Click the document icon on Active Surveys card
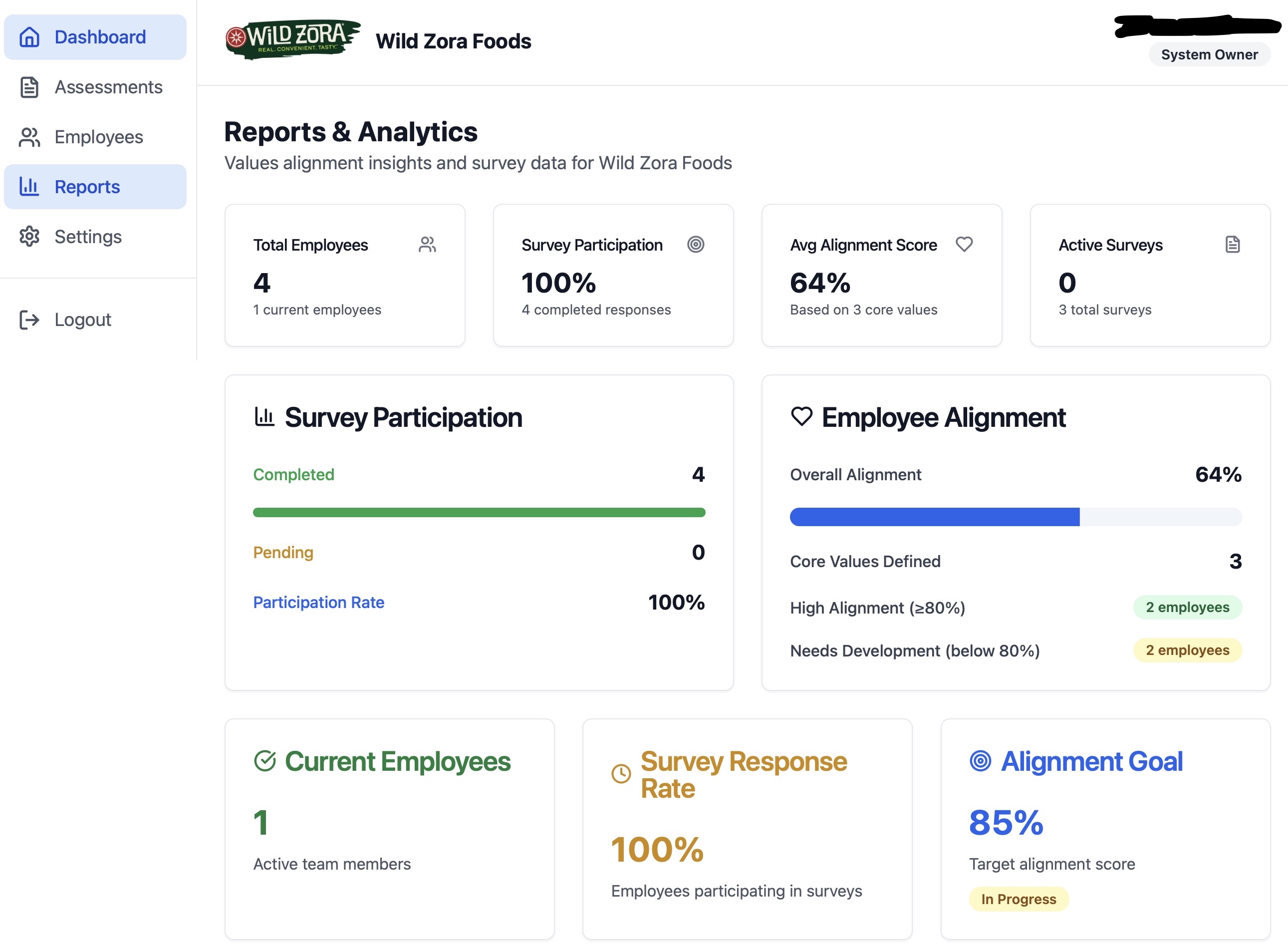 tap(1231, 244)
